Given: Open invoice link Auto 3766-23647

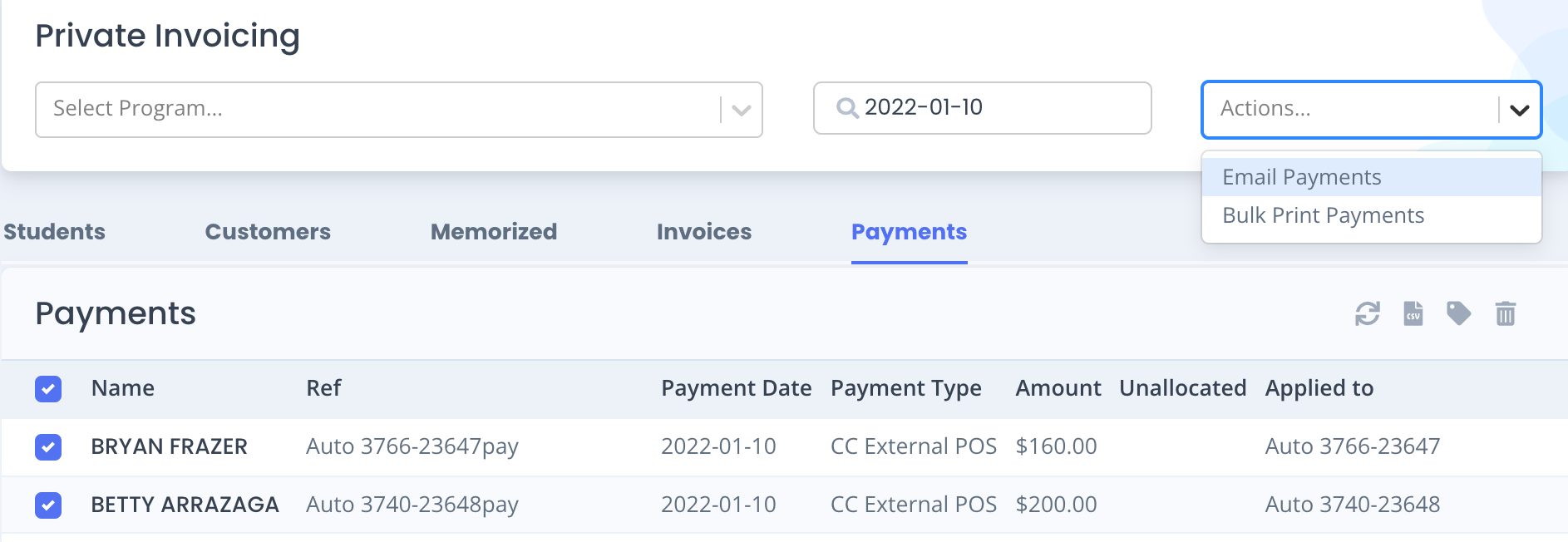Looking at the screenshot, I should pos(1353,446).
